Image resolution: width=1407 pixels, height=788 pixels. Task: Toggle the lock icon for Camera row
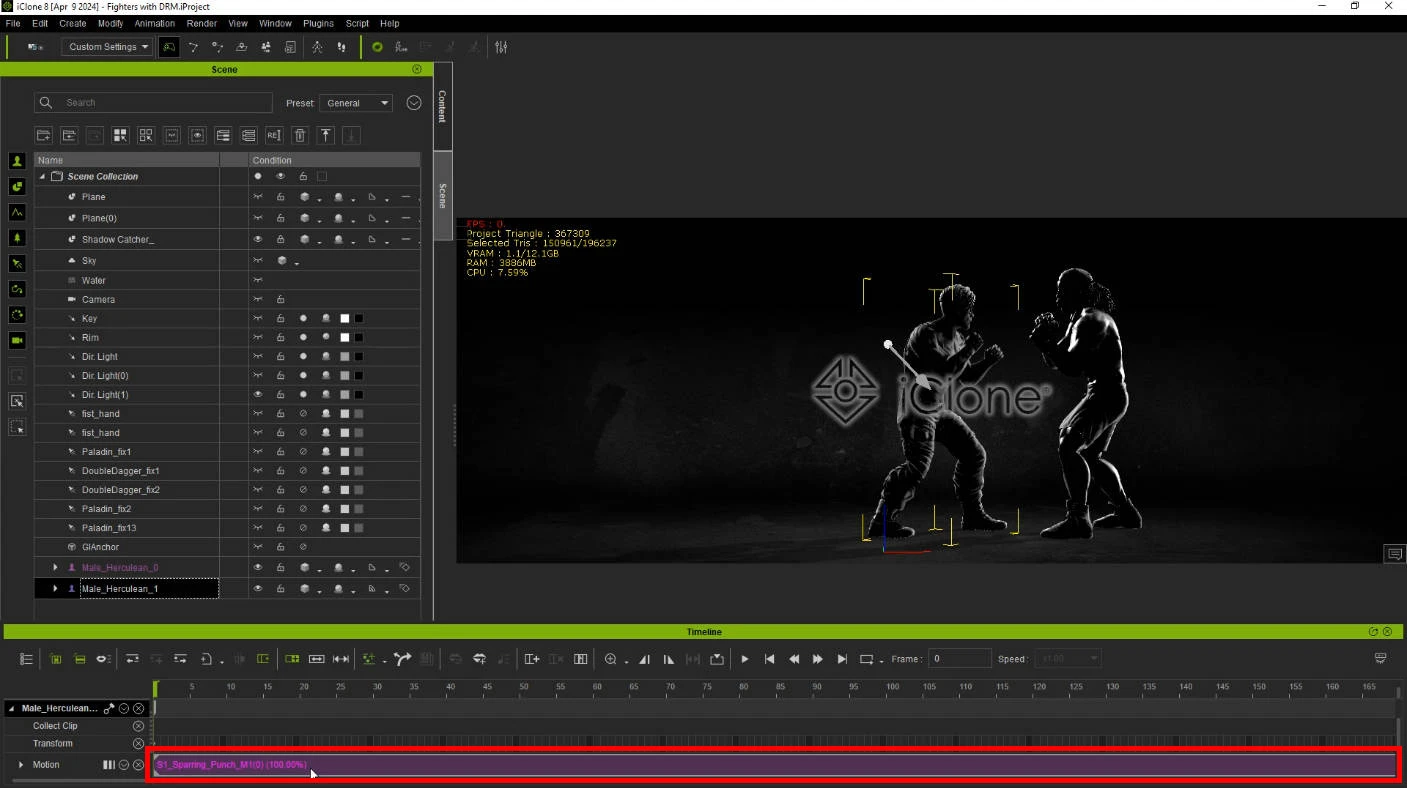(x=281, y=300)
